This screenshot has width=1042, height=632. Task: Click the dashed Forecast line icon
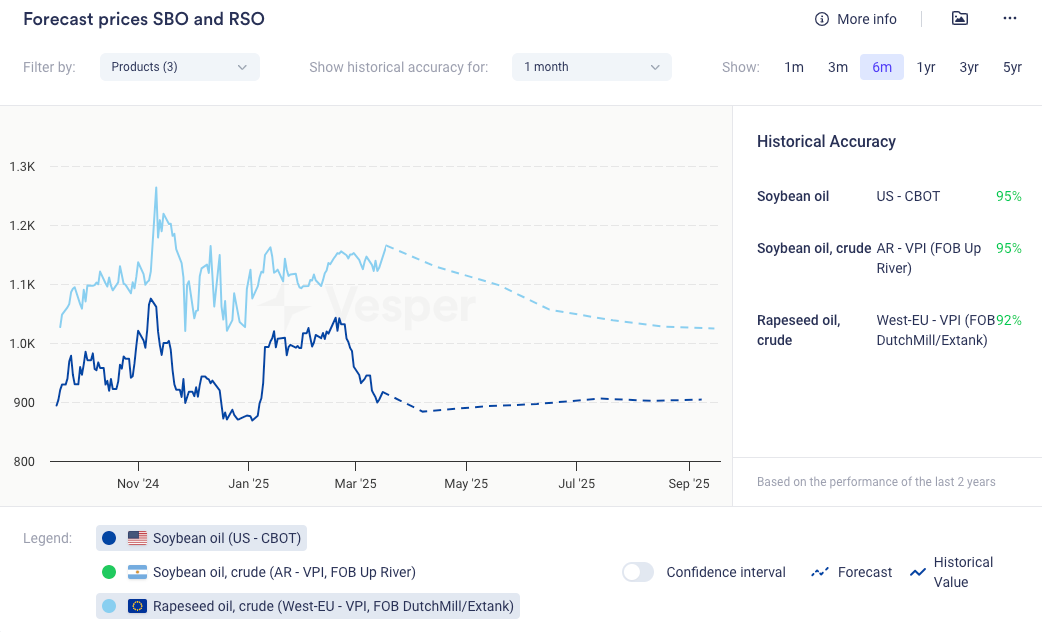[x=820, y=572]
